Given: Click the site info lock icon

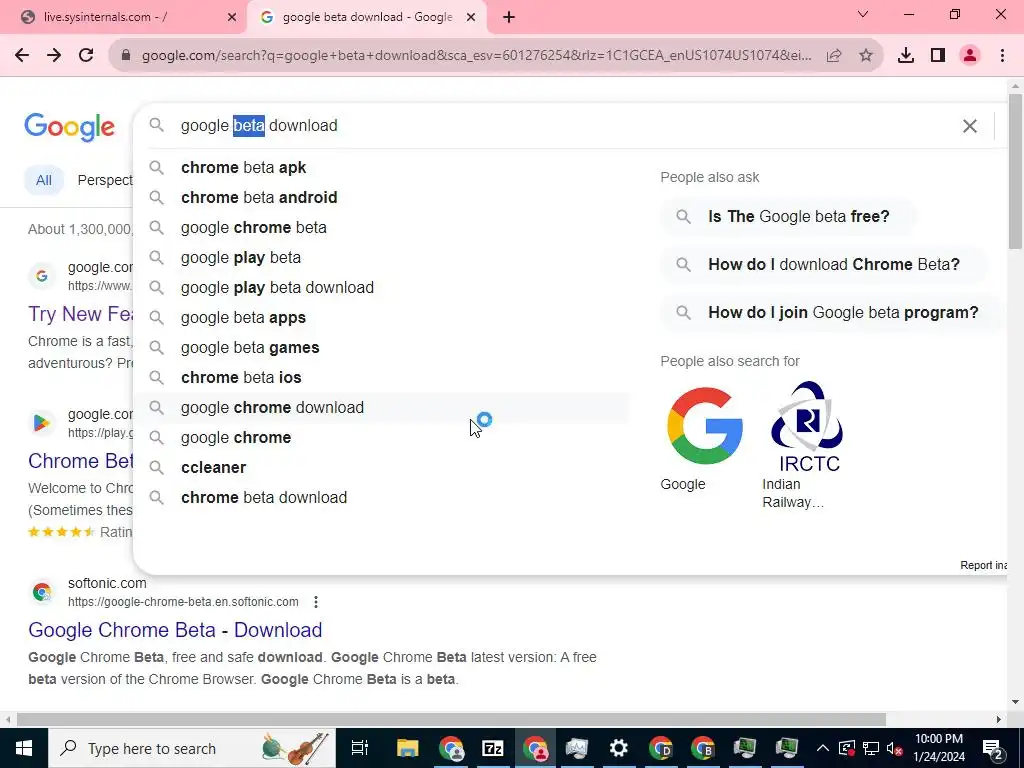Looking at the screenshot, I should pyautogui.click(x=125, y=56).
